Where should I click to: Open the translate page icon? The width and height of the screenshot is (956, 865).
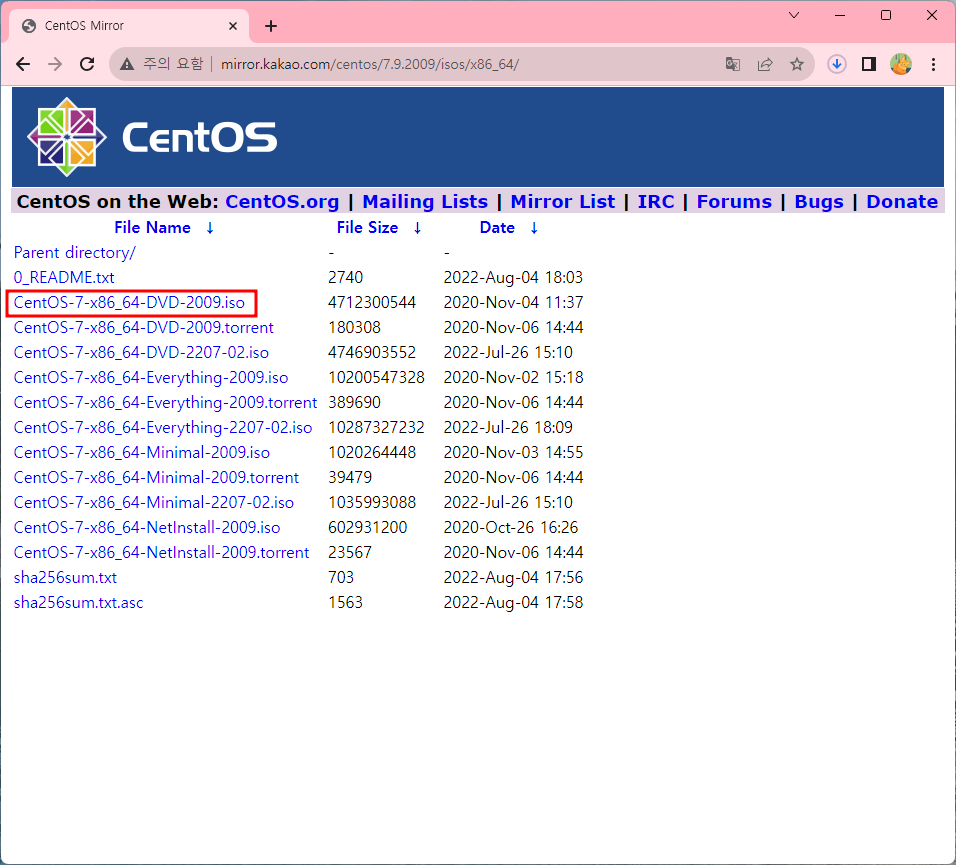[733, 64]
